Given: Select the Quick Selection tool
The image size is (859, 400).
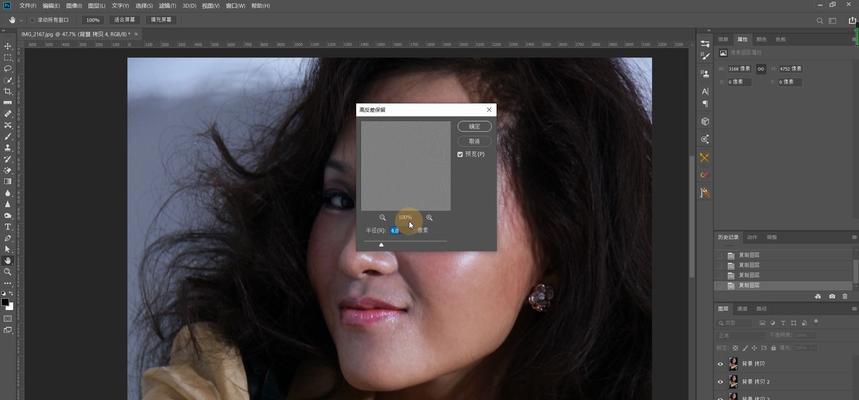Looking at the screenshot, I should point(8,80).
